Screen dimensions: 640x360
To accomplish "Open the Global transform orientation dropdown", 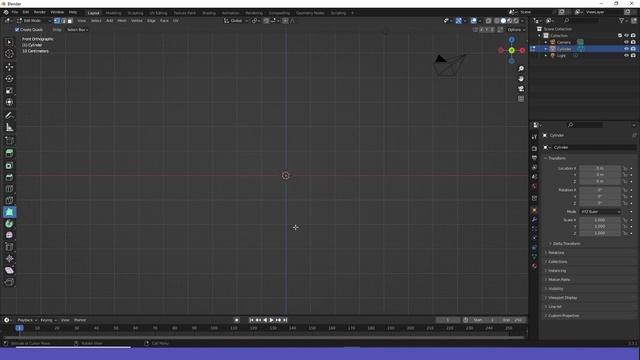I will pos(236,20).
